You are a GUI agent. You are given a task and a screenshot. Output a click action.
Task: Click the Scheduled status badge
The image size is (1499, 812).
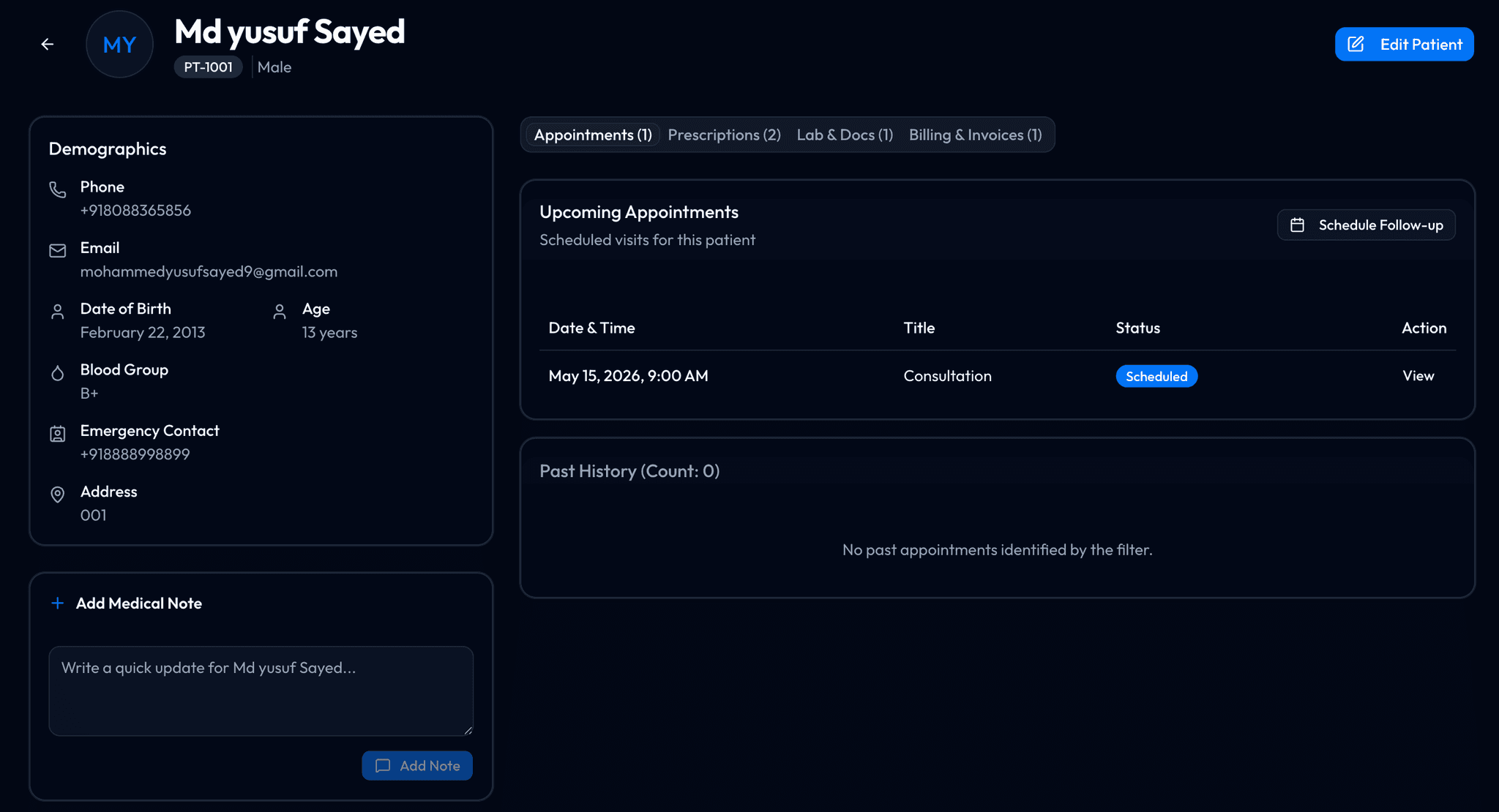[x=1156, y=377]
